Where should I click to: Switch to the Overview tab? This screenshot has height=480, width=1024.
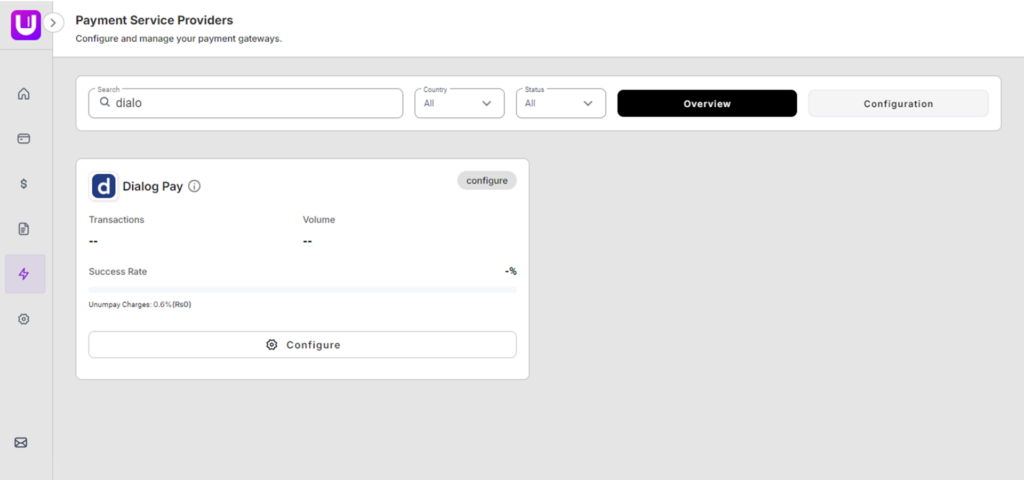point(706,103)
